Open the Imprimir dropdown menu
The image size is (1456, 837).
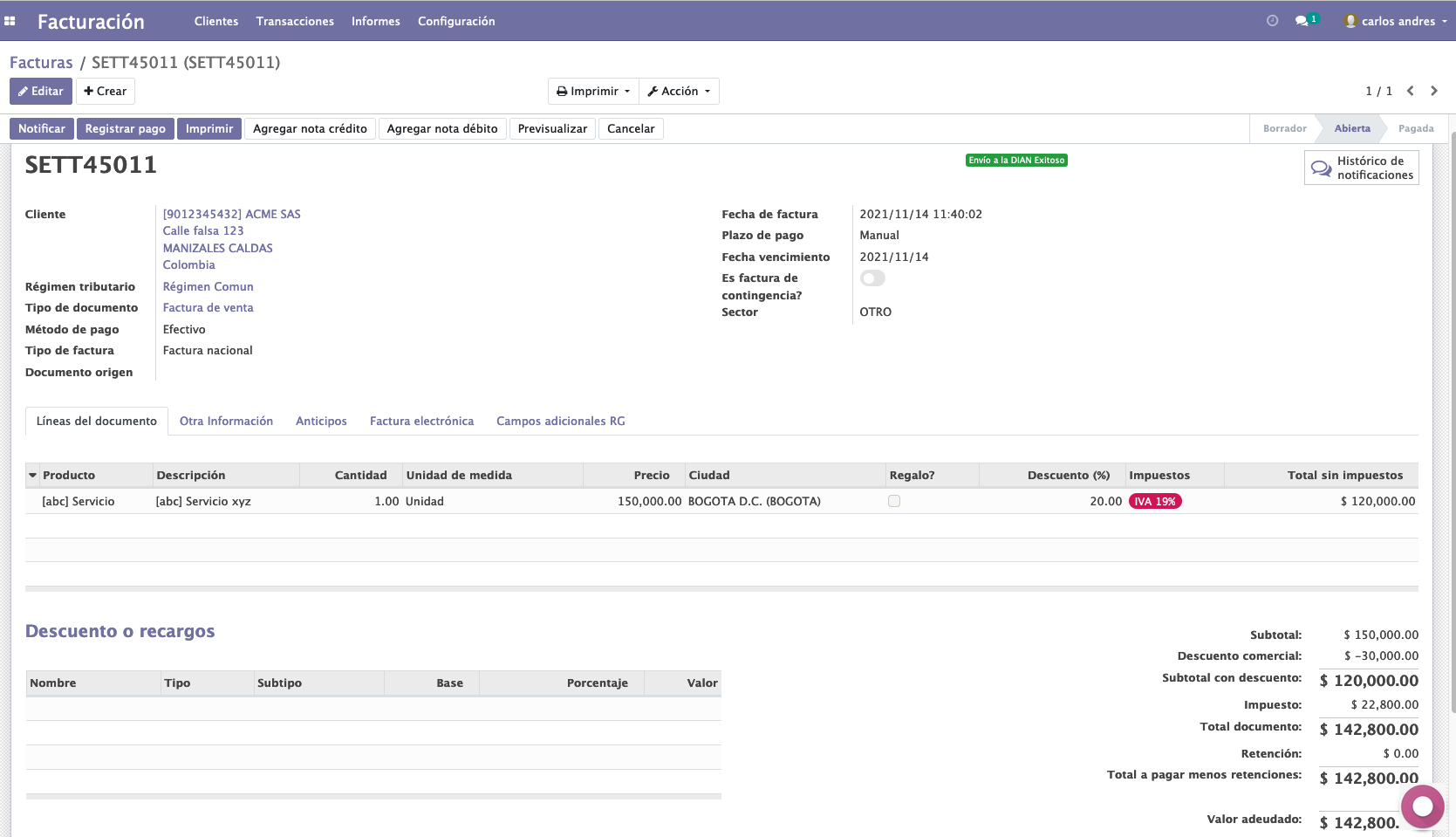point(593,91)
